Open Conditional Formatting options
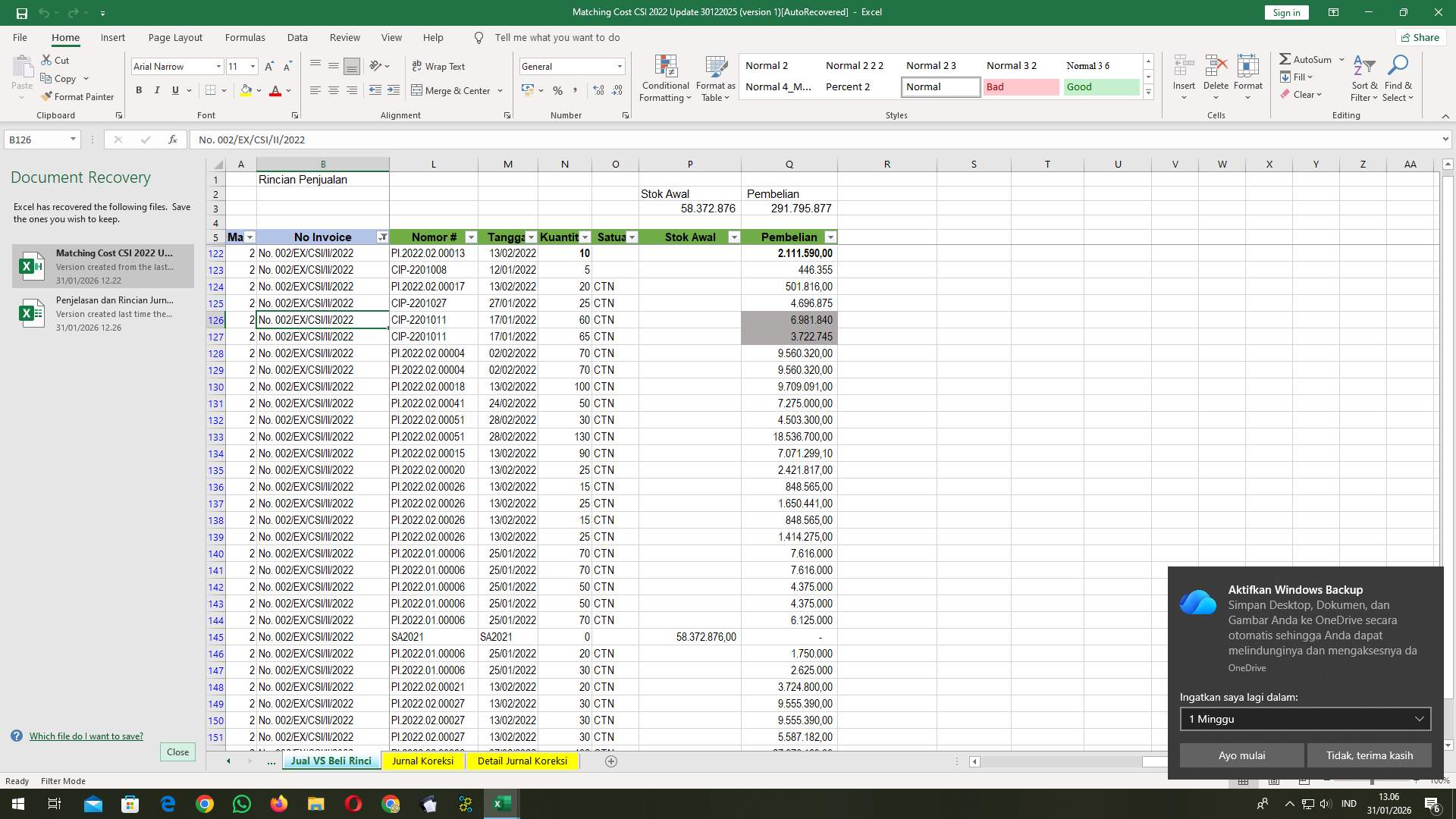Image resolution: width=1456 pixels, height=819 pixels. [665, 79]
